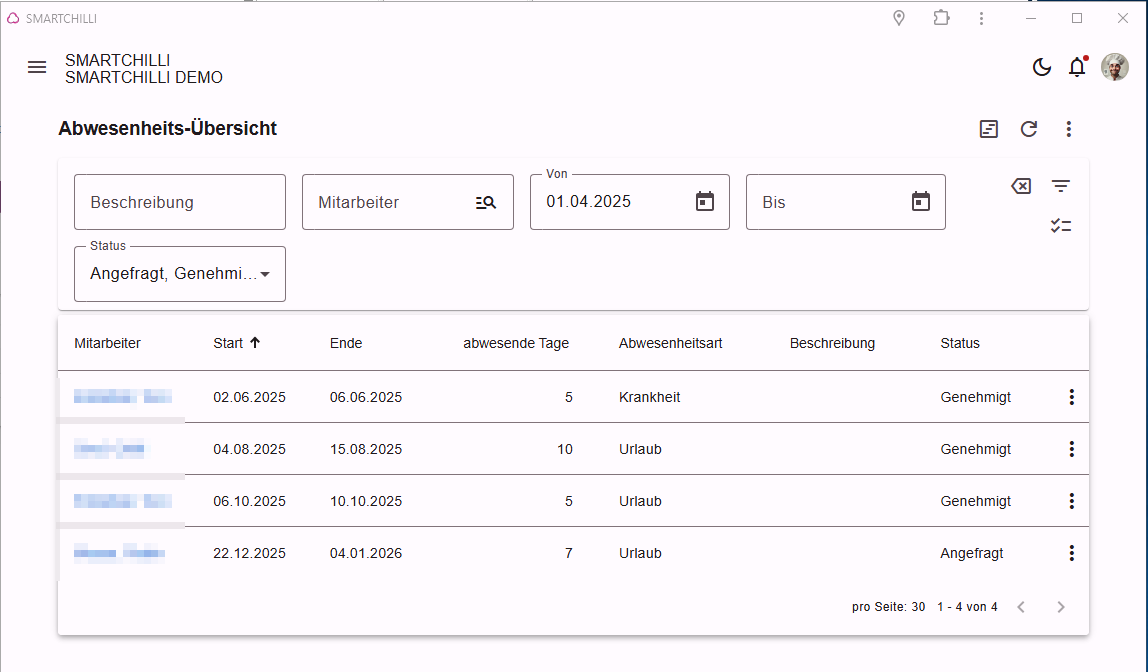Screen dimensions: 1148x672
Task: Go to previous page chevron
Action: 1021,607
